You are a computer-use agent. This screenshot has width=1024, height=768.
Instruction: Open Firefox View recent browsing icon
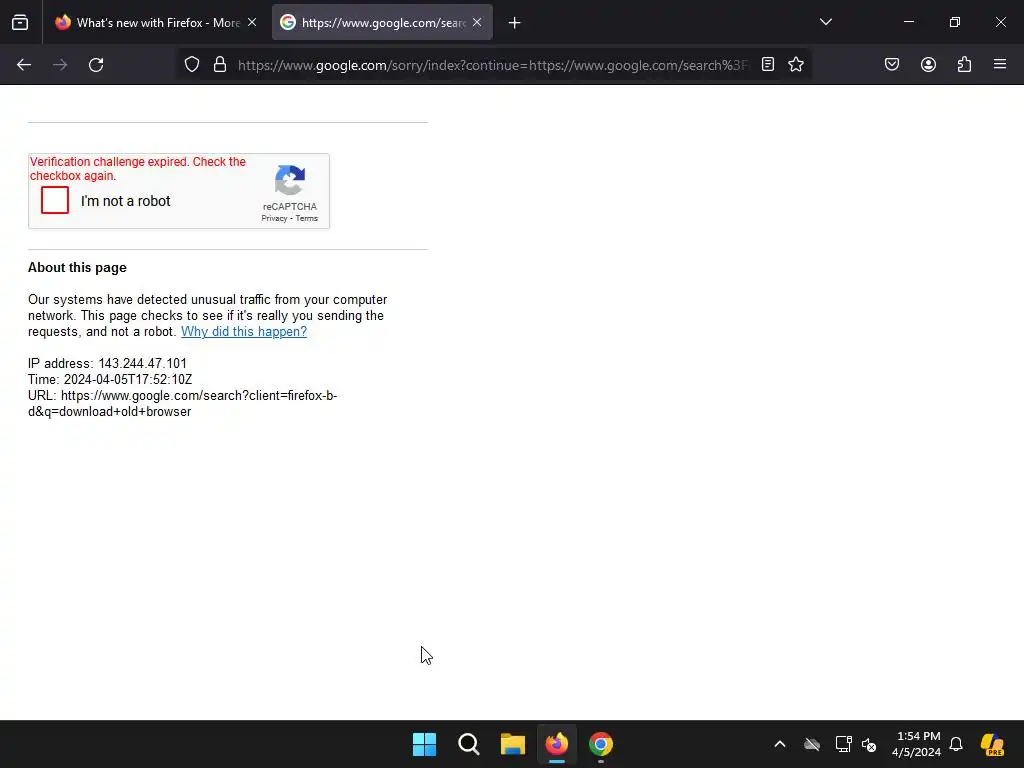click(20, 23)
